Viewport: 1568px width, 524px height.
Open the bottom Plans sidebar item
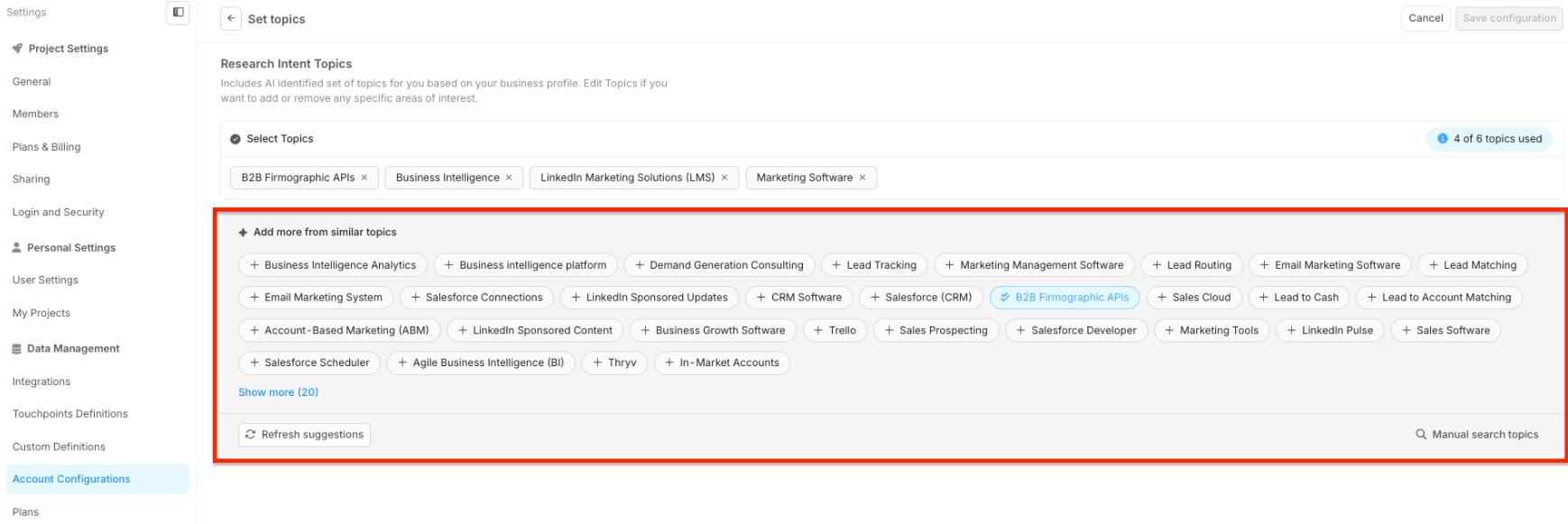(25, 512)
